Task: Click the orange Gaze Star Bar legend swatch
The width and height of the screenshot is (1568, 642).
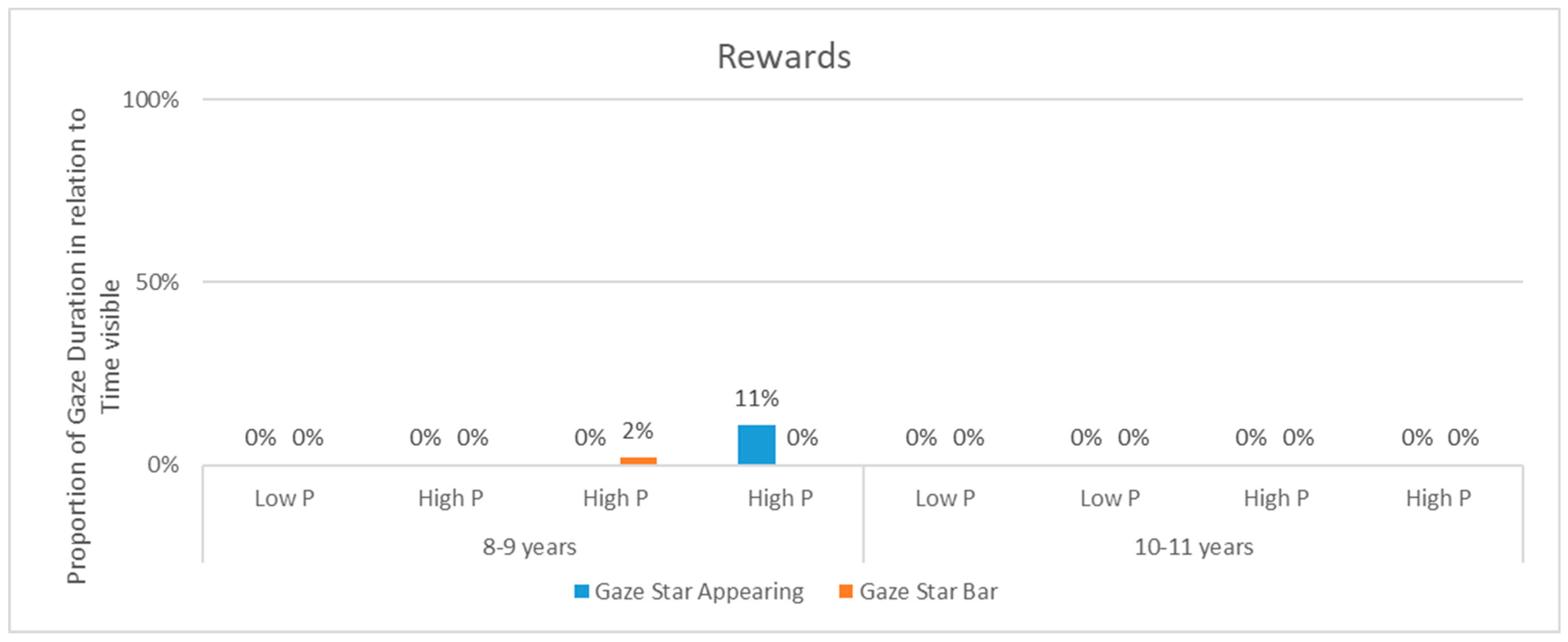Action: pyautogui.click(x=846, y=591)
